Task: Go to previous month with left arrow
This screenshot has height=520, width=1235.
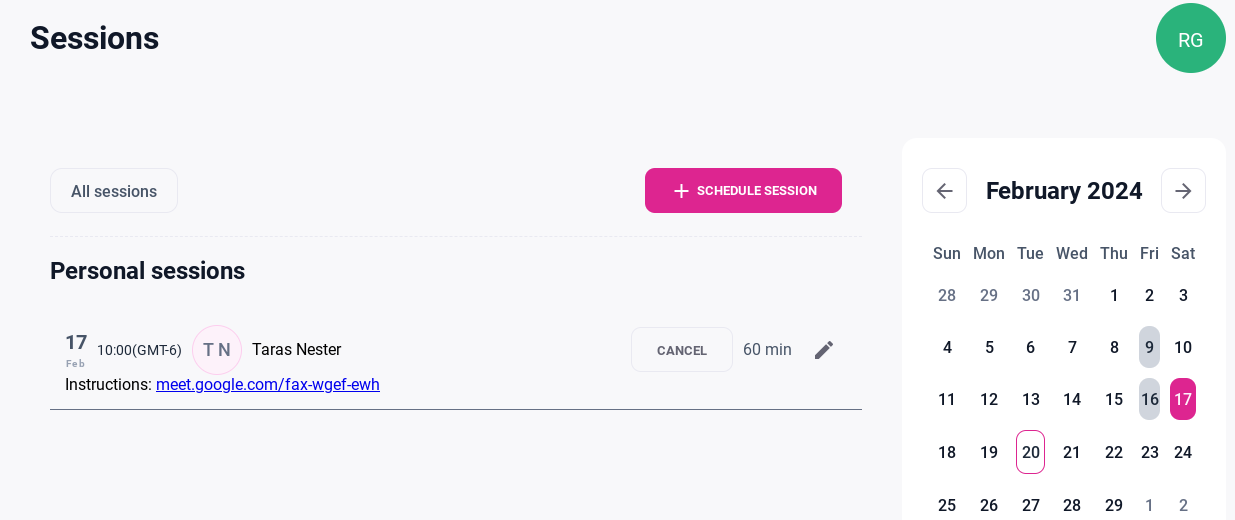Action: coord(944,191)
